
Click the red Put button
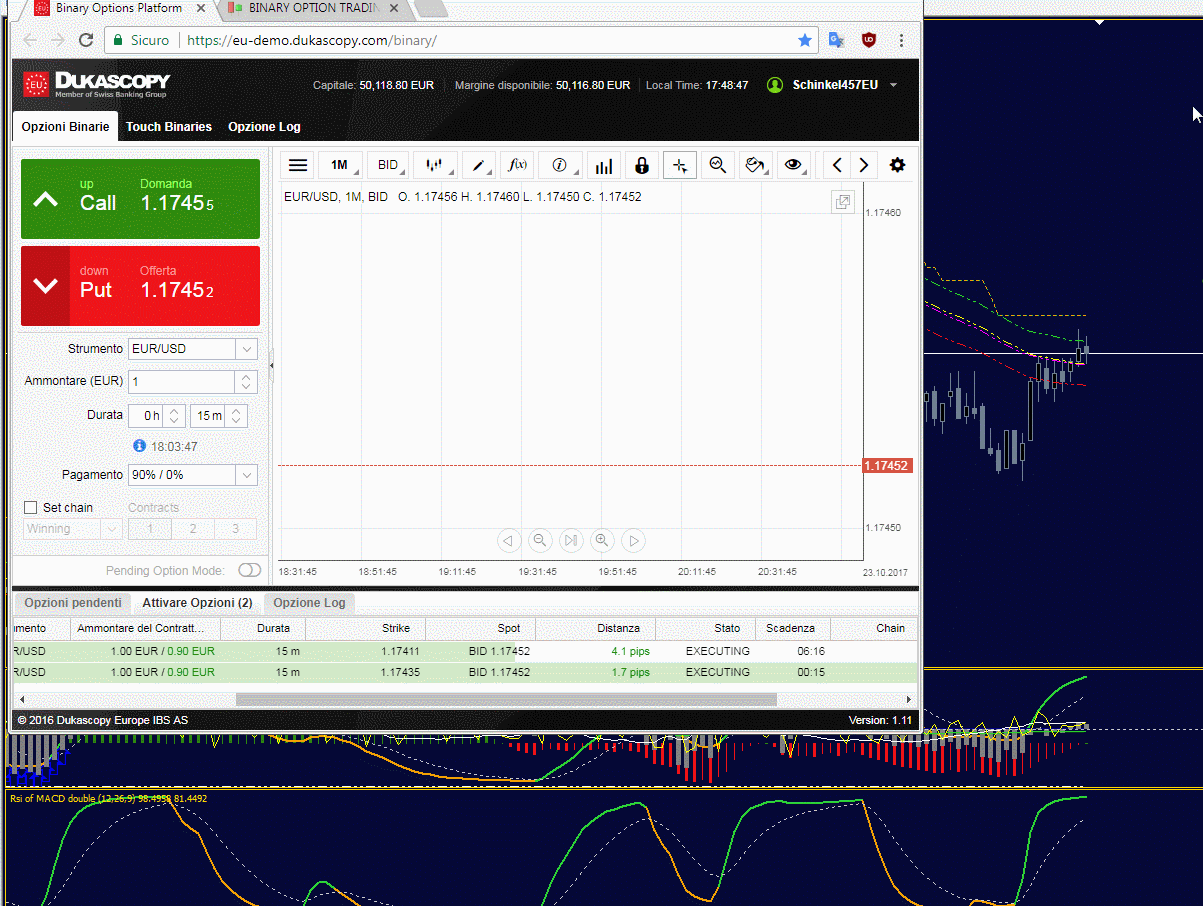140,286
